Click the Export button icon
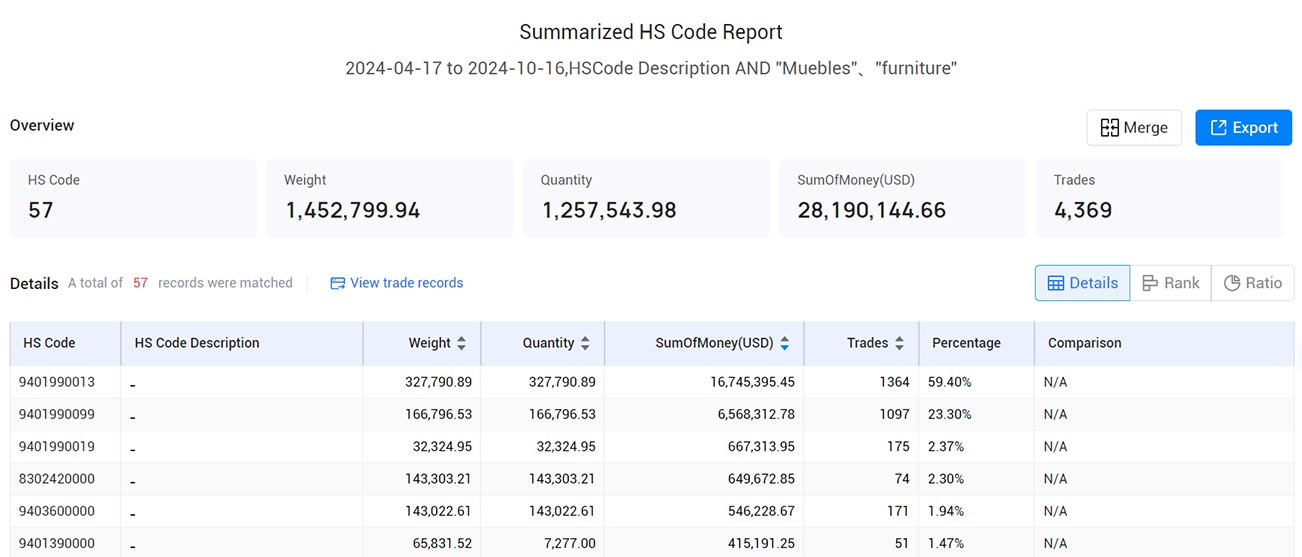This screenshot has width=1302, height=557. 1218,128
